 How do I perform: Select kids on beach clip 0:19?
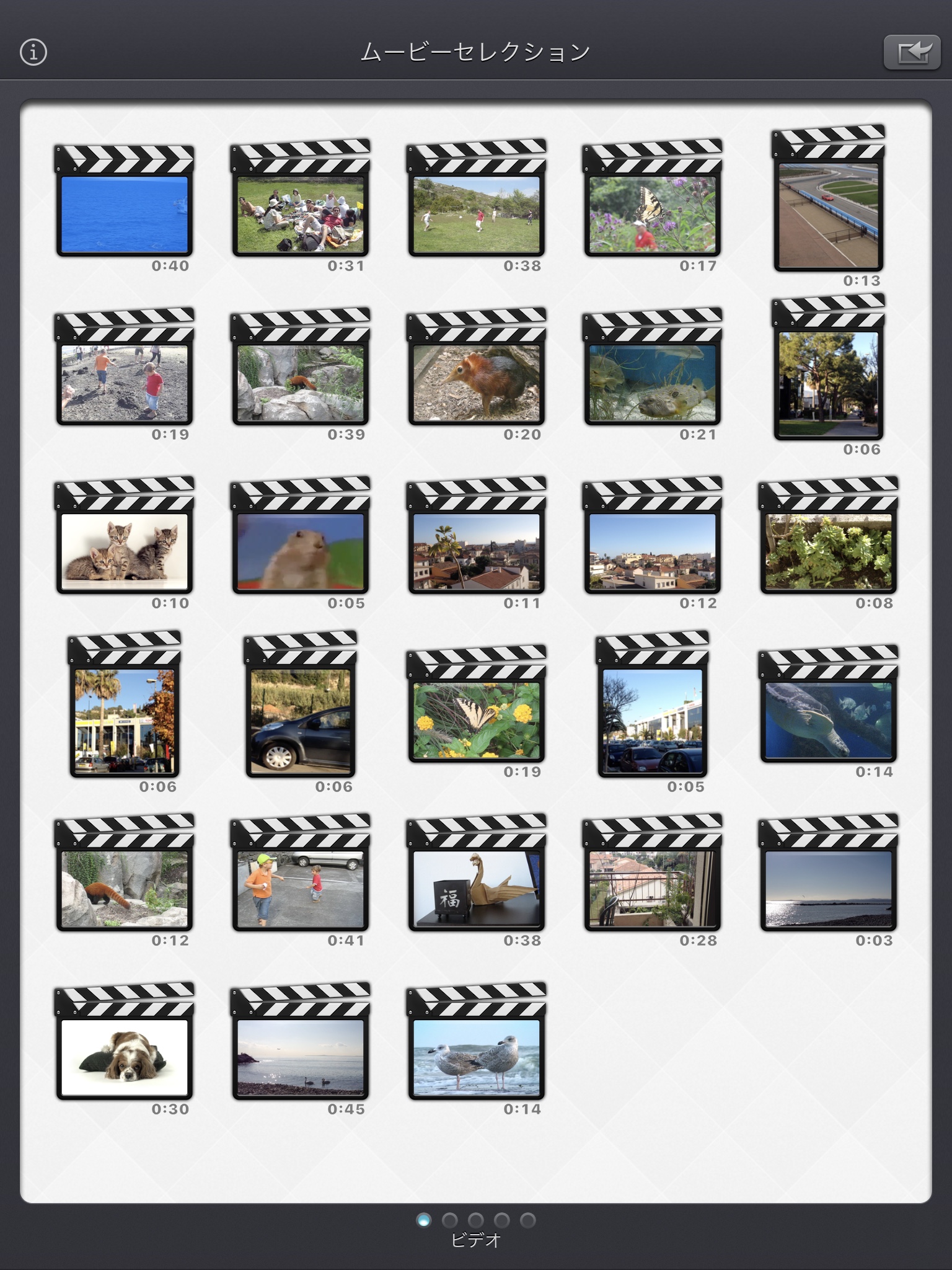(x=124, y=367)
